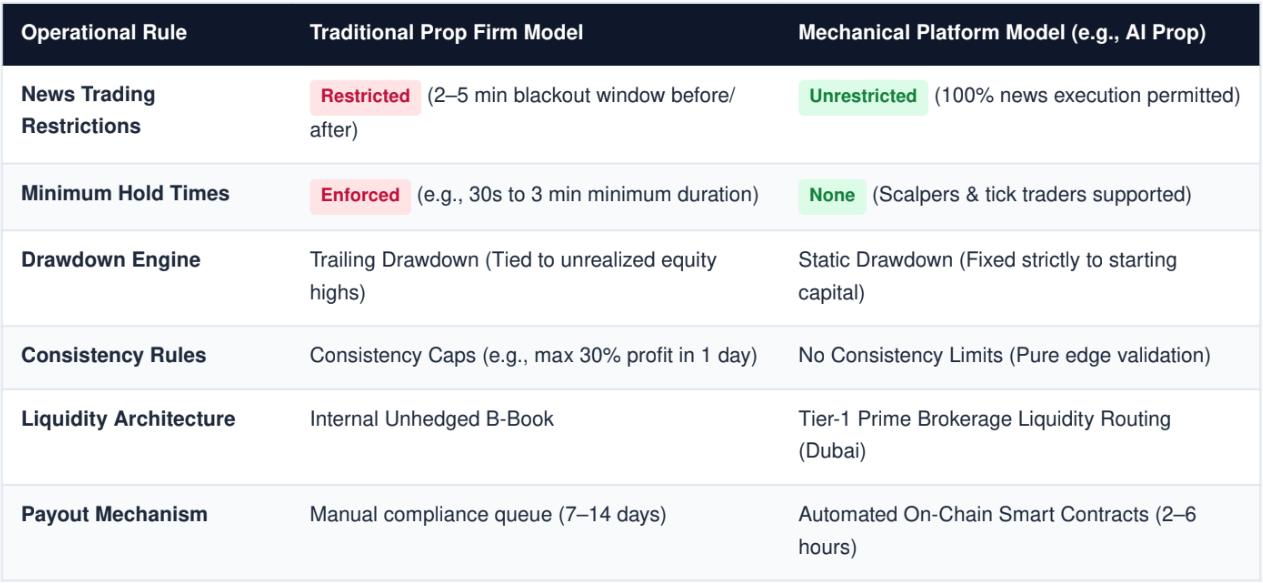Click the red Enforced badge
Screen dimensions: 1263x583
(360, 195)
